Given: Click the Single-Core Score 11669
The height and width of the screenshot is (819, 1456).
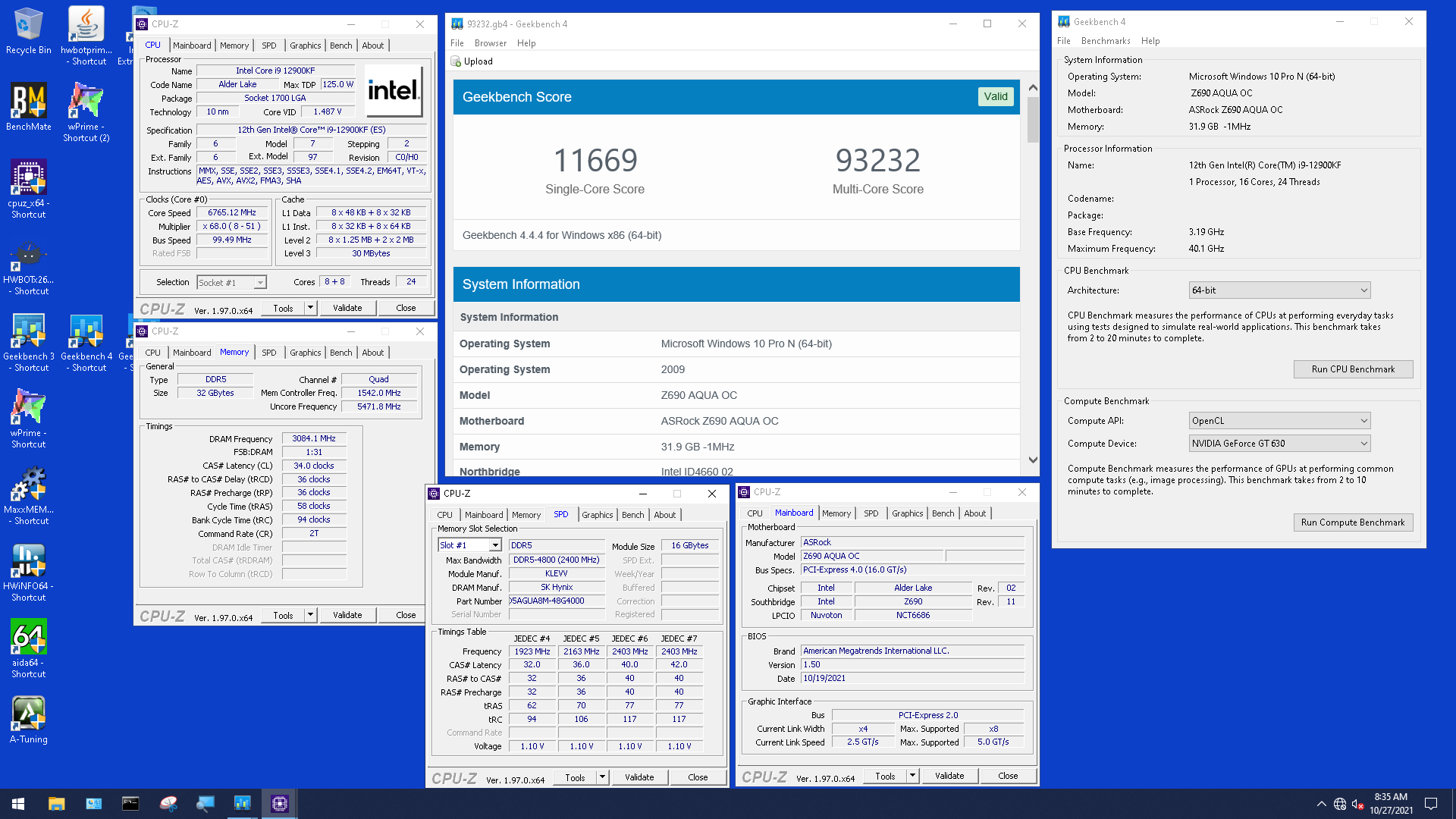Looking at the screenshot, I should point(595,160).
